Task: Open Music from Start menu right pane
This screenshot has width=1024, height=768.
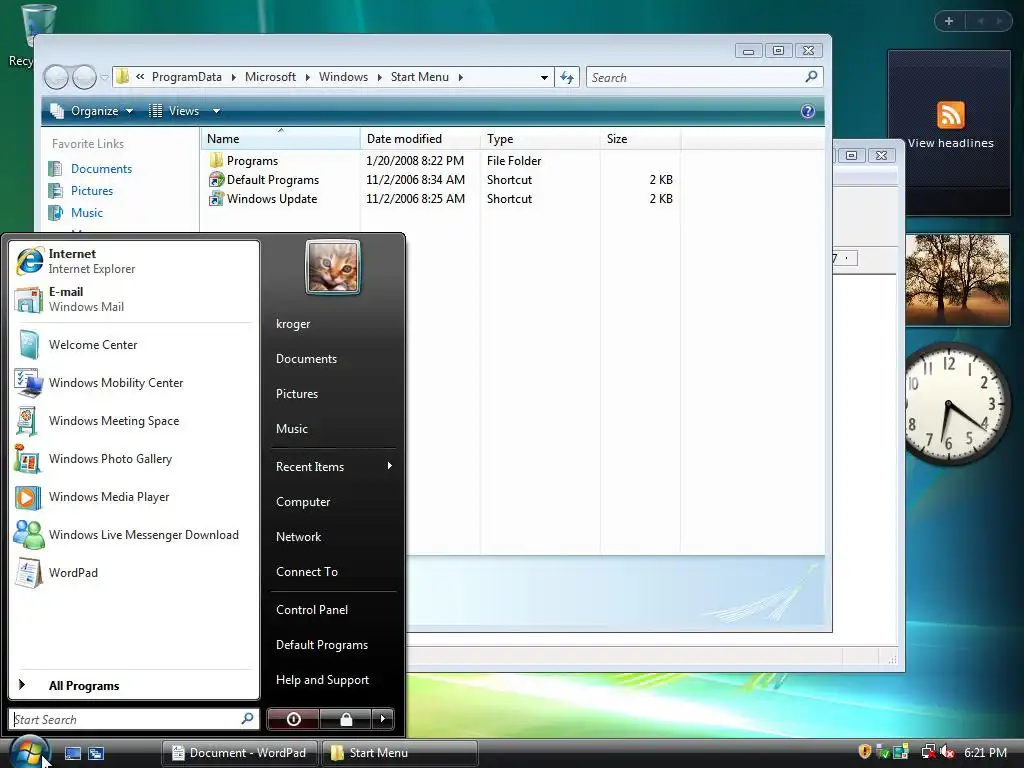Action: pos(333,428)
